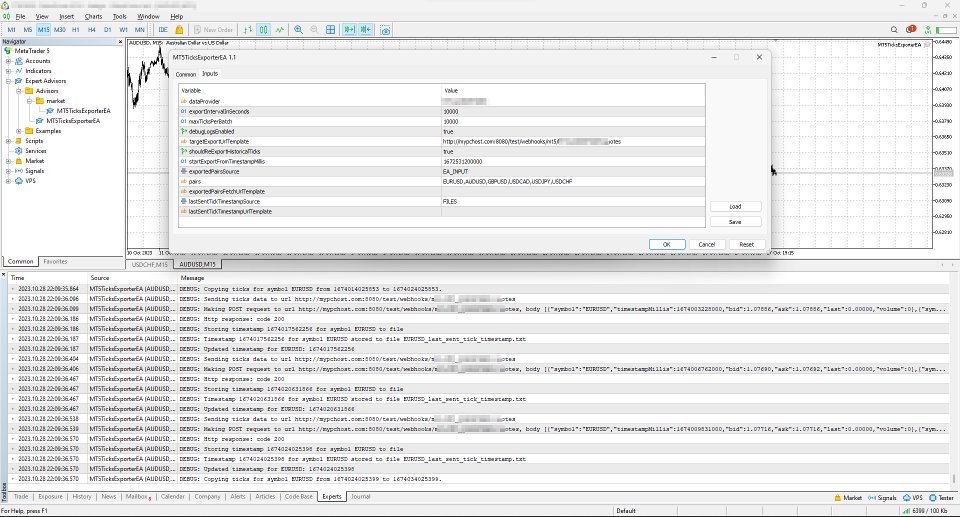Take a chart screenshot with camera icon
This screenshot has height=517, width=960.
(x=385, y=29)
